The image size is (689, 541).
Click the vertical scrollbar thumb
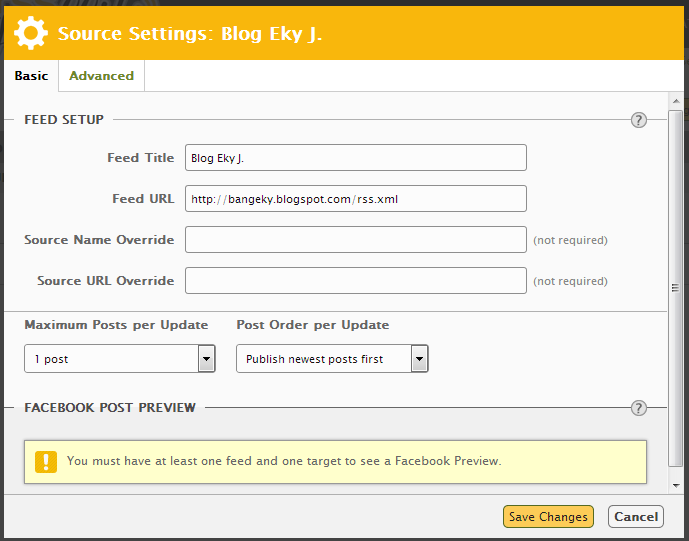pos(675,288)
